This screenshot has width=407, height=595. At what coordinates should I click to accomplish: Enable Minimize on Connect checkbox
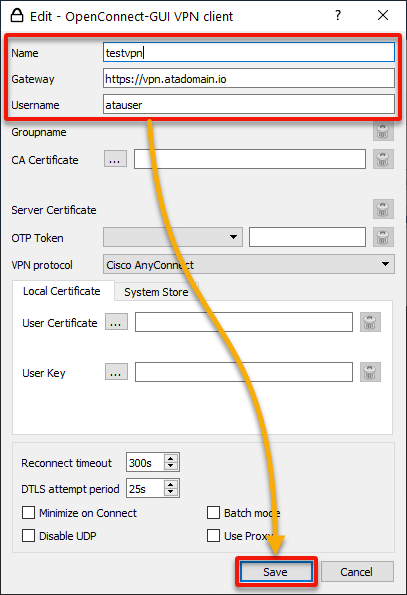click(x=28, y=513)
